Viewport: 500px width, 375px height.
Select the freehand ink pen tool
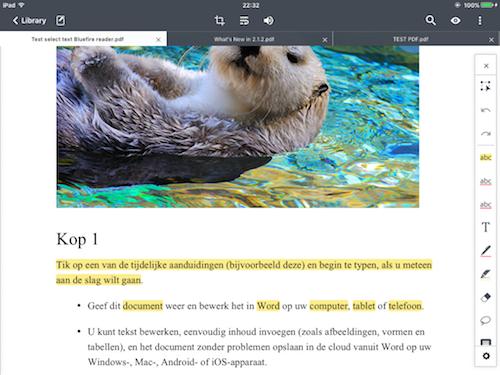(x=486, y=274)
